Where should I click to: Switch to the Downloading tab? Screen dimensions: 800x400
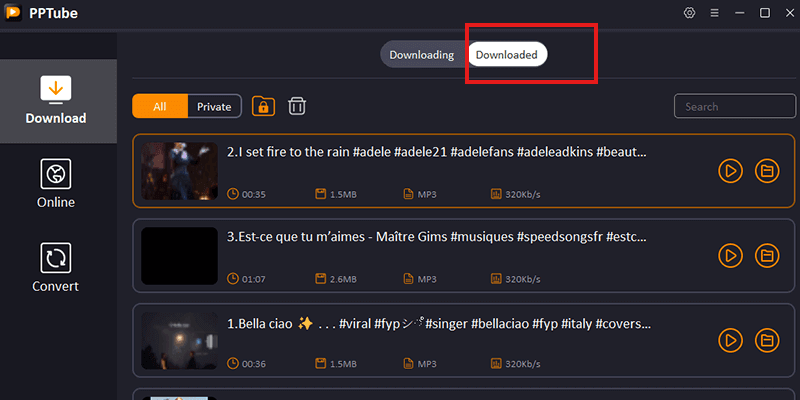[421, 55]
